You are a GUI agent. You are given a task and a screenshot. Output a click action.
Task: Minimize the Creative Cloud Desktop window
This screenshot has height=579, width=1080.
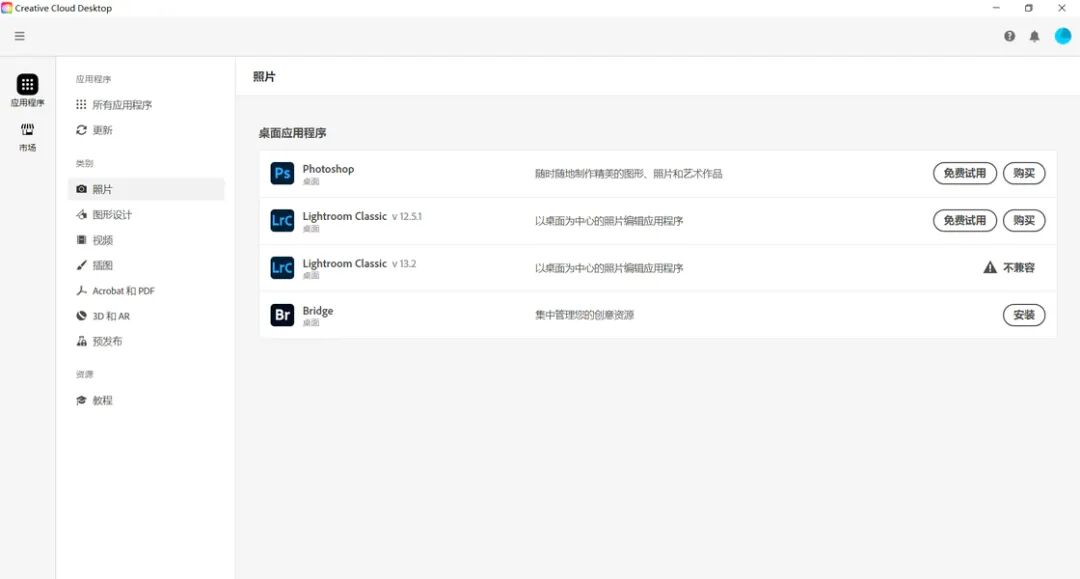click(x=996, y=8)
